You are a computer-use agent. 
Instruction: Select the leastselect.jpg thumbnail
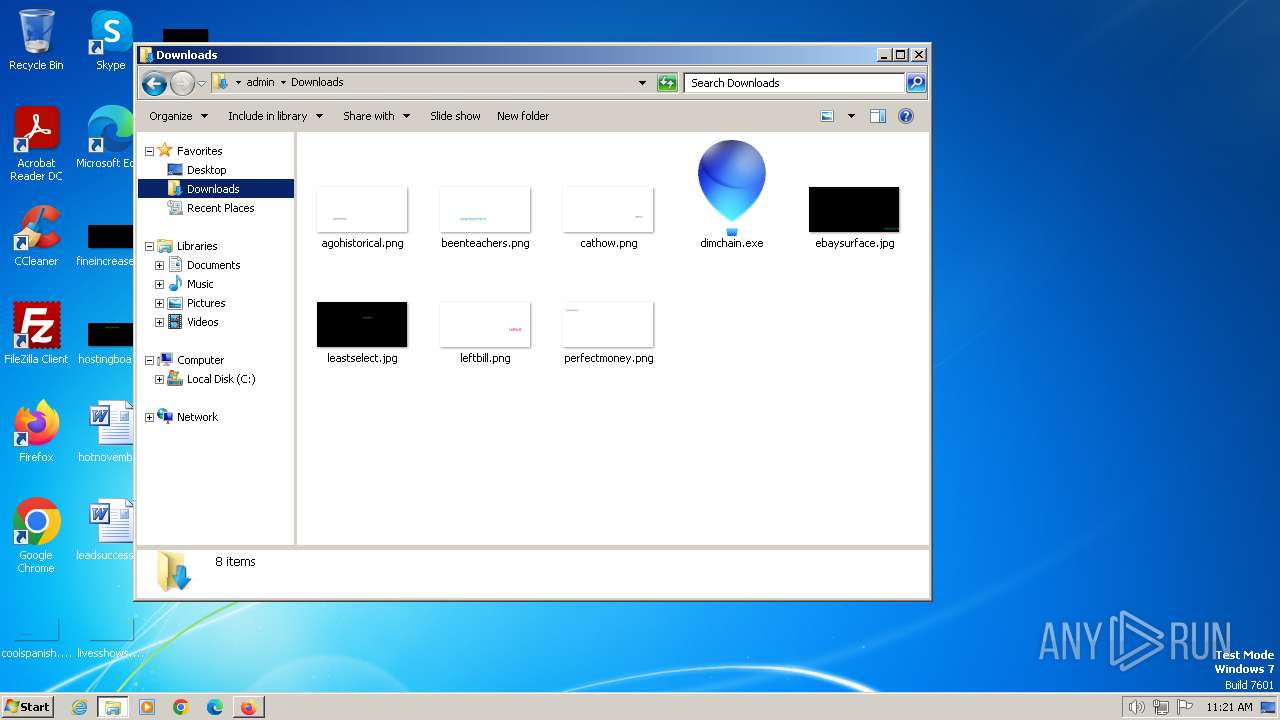click(362, 325)
